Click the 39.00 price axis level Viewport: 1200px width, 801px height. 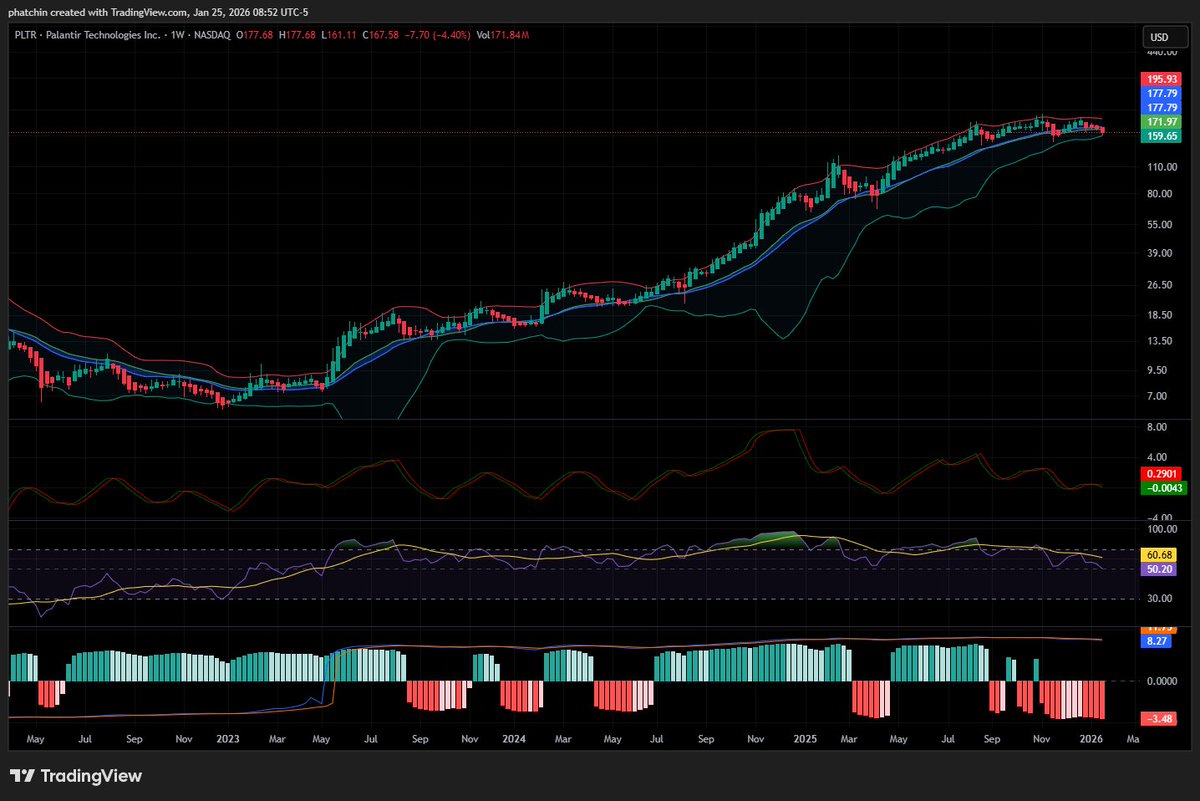[1160, 254]
